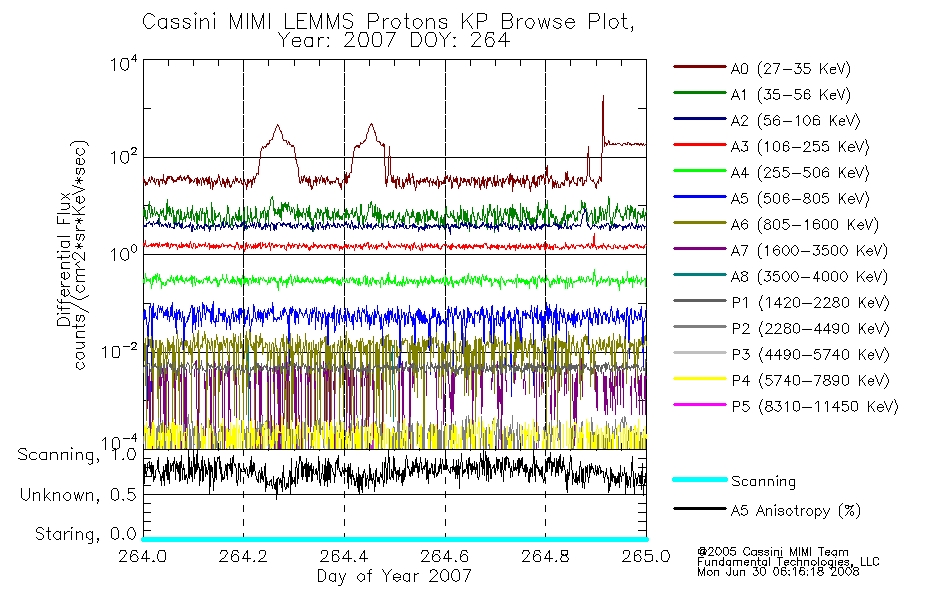Click the red A3 legend line
This screenshot has width=950, height=600.
pos(699,145)
